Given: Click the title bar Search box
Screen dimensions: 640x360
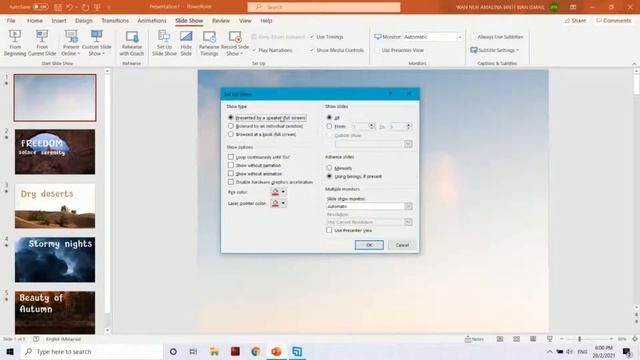Looking at the screenshot, I should click(x=324, y=7).
